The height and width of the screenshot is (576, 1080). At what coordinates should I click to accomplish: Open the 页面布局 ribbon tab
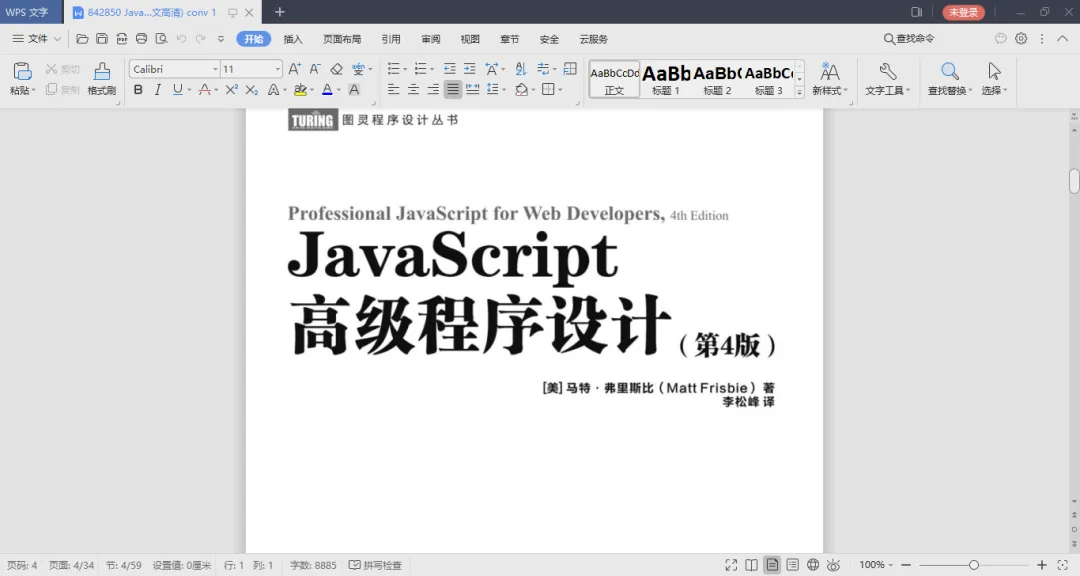click(342, 39)
